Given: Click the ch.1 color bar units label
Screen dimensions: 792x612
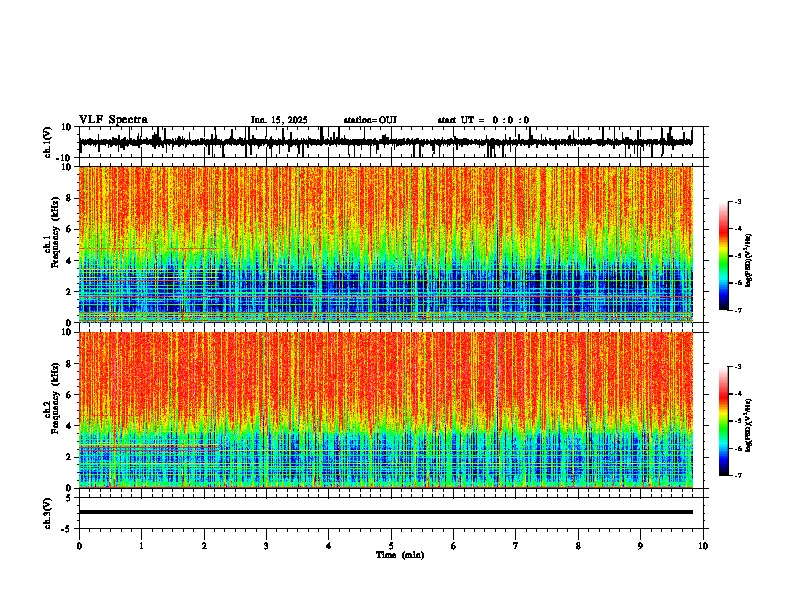Looking at the screenshot, I should 748,260.
